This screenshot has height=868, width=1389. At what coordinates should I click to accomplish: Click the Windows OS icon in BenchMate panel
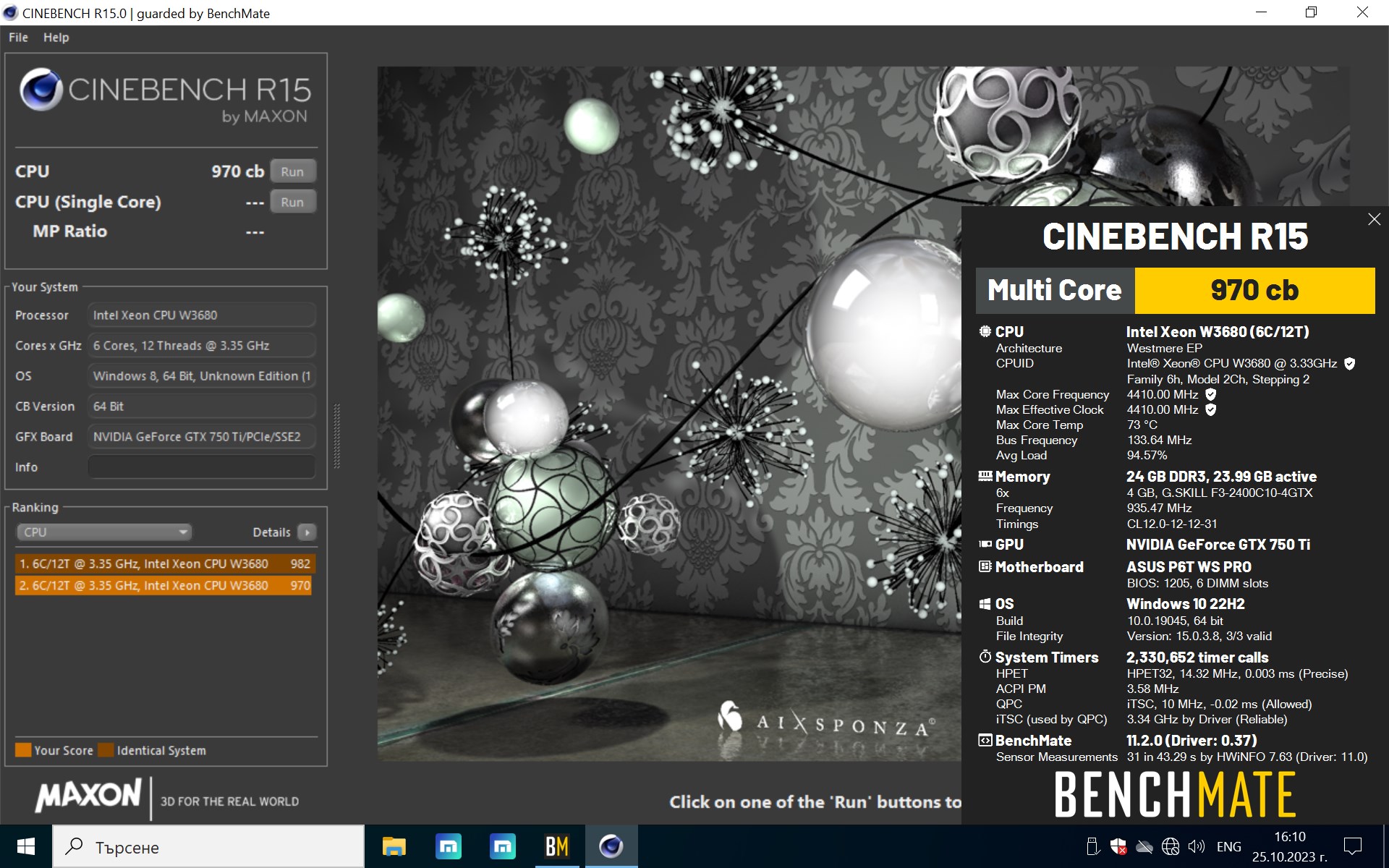(985, 603)
